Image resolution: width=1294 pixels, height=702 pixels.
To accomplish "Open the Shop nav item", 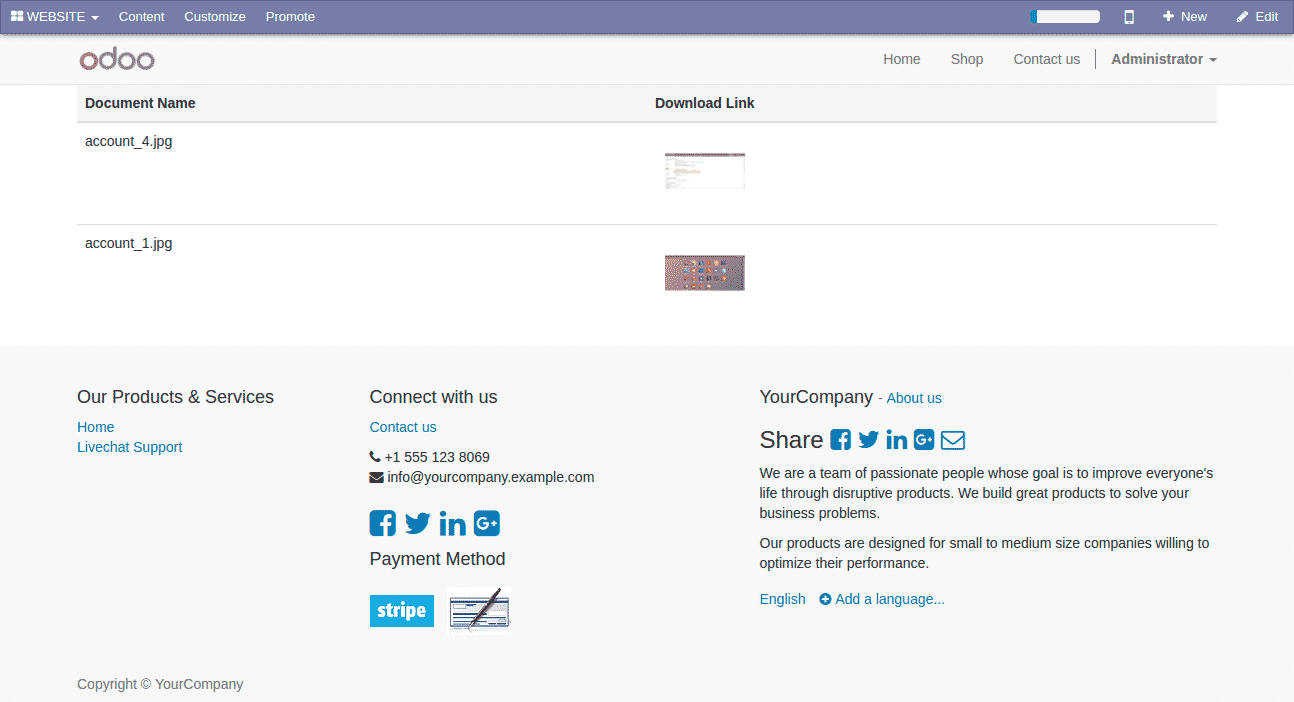I will (x=967, y=59).
